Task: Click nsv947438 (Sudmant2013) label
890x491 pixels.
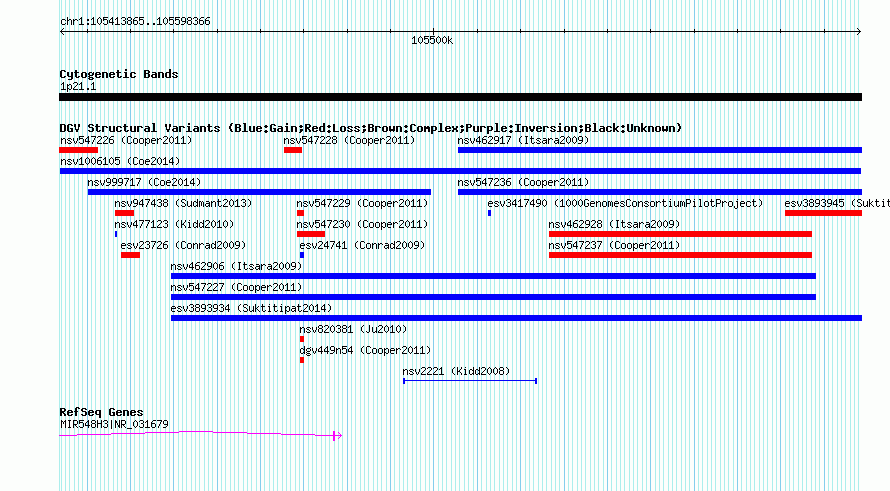Action: coord(183,203)
